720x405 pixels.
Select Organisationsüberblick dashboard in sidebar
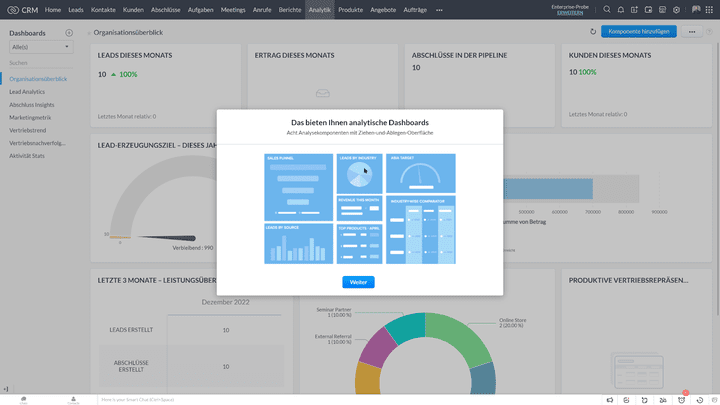38,79
